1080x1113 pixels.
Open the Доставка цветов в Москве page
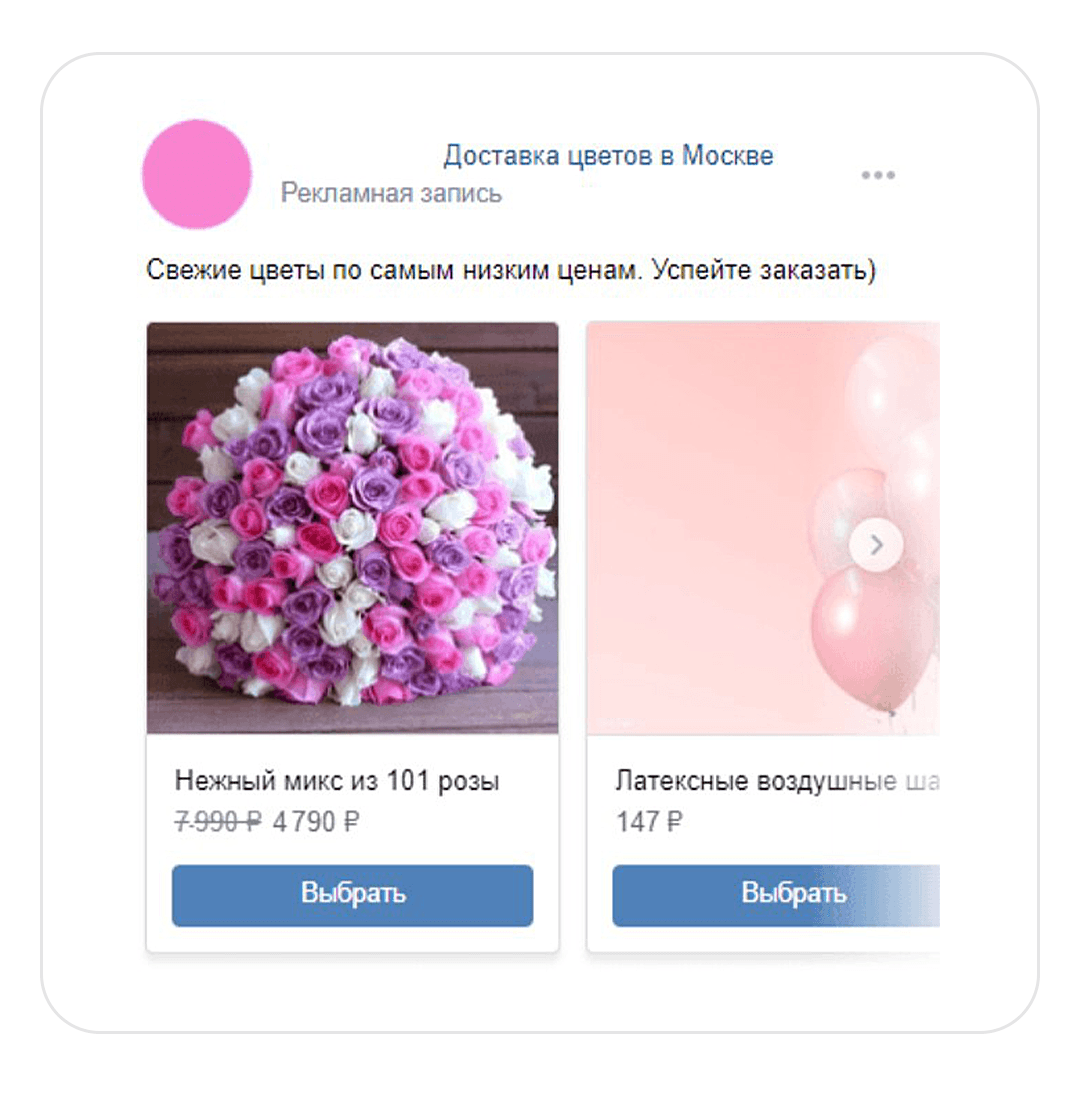[x=608, y=155]
